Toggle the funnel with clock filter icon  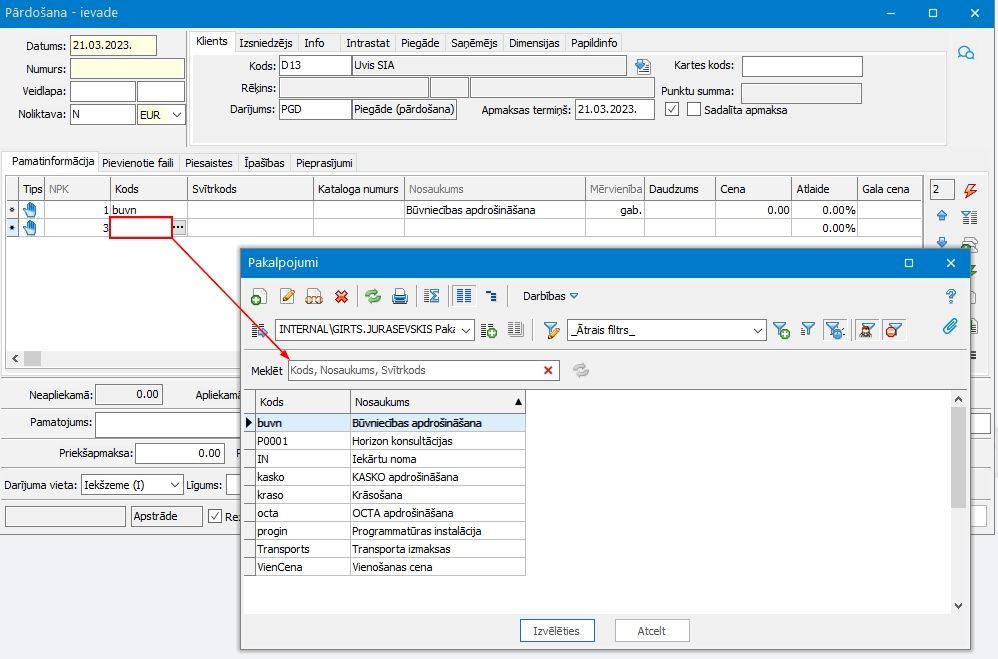coord(834,330)
